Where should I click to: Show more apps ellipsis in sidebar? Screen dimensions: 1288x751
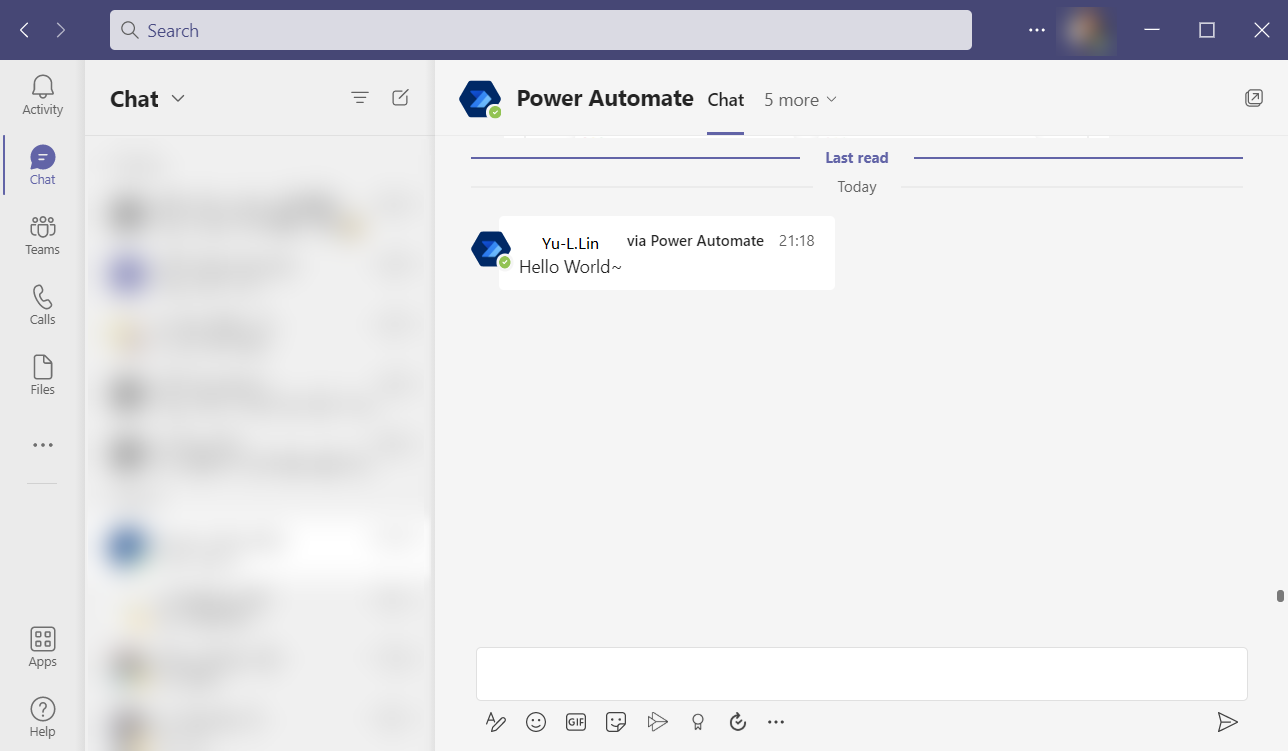[42, 445]
